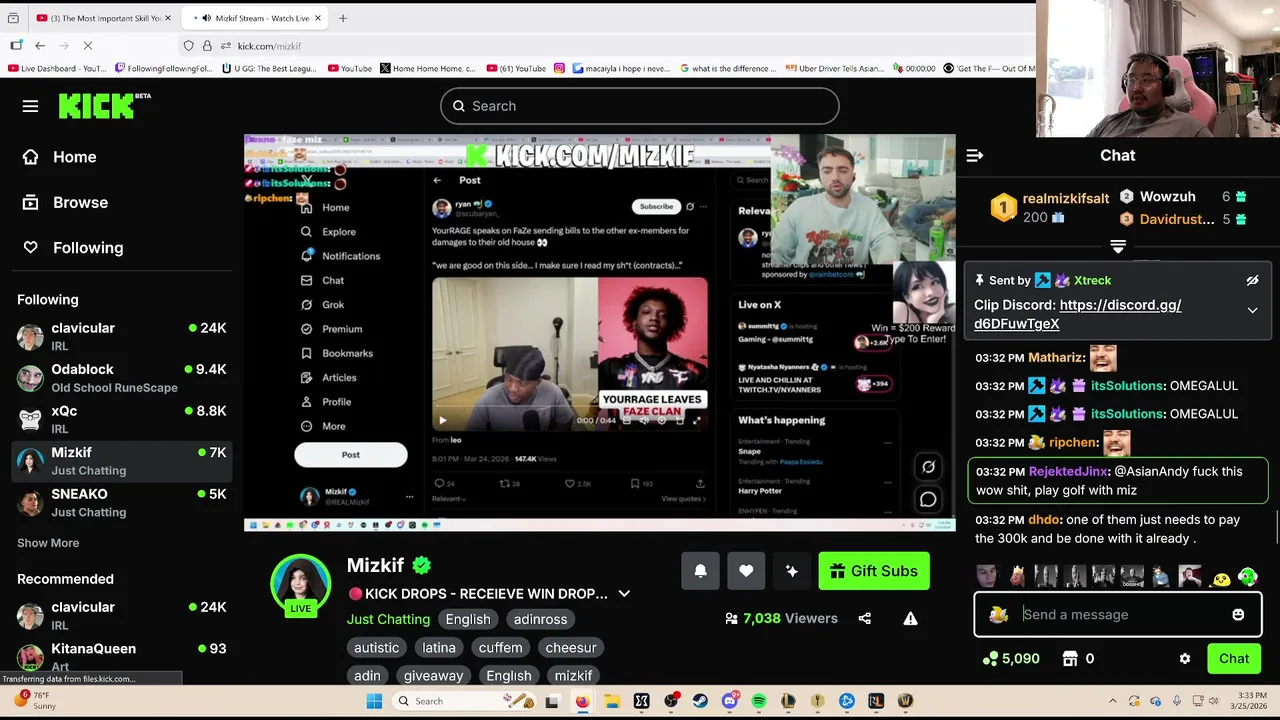
Task: Click the yellow duck quick emote
Action: coord(1220,578)
